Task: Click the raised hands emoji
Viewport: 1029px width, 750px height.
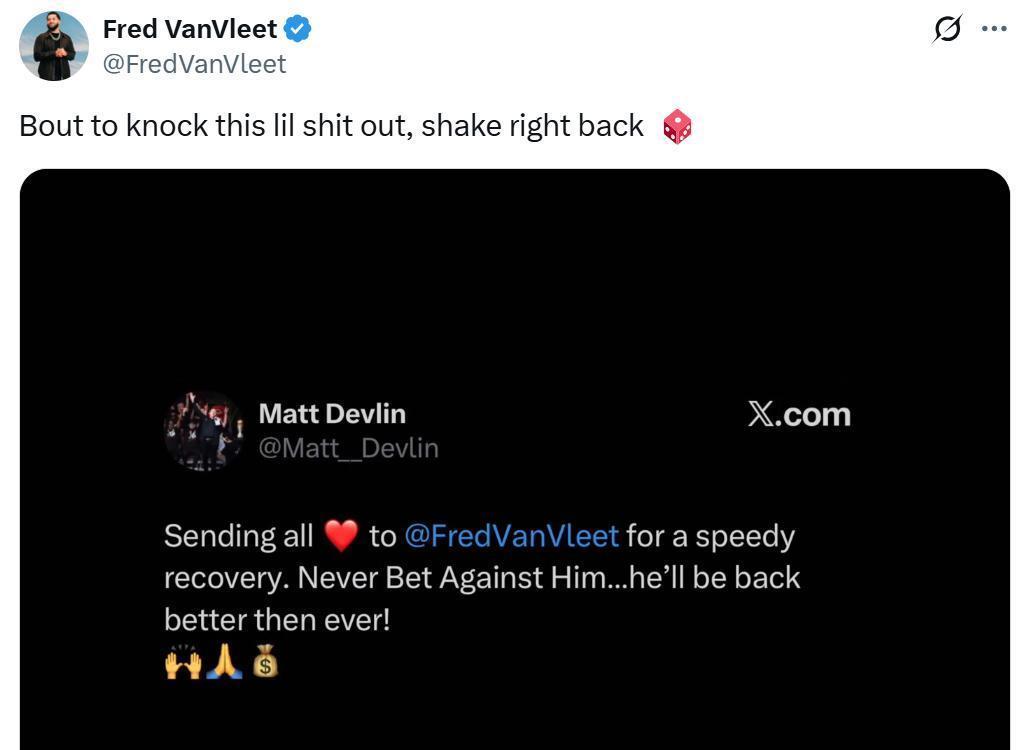Action: (183, 662)
